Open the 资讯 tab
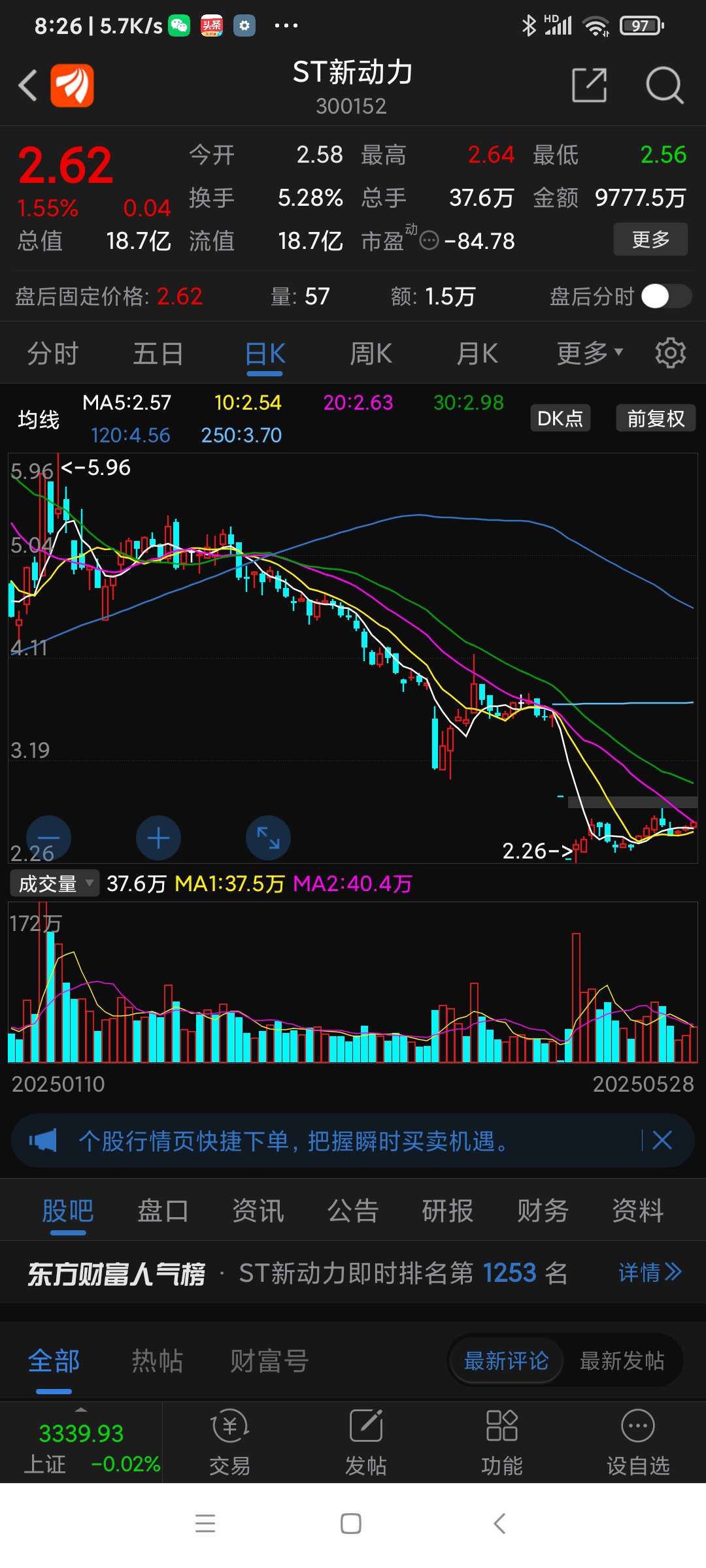 coord(258,1211)
